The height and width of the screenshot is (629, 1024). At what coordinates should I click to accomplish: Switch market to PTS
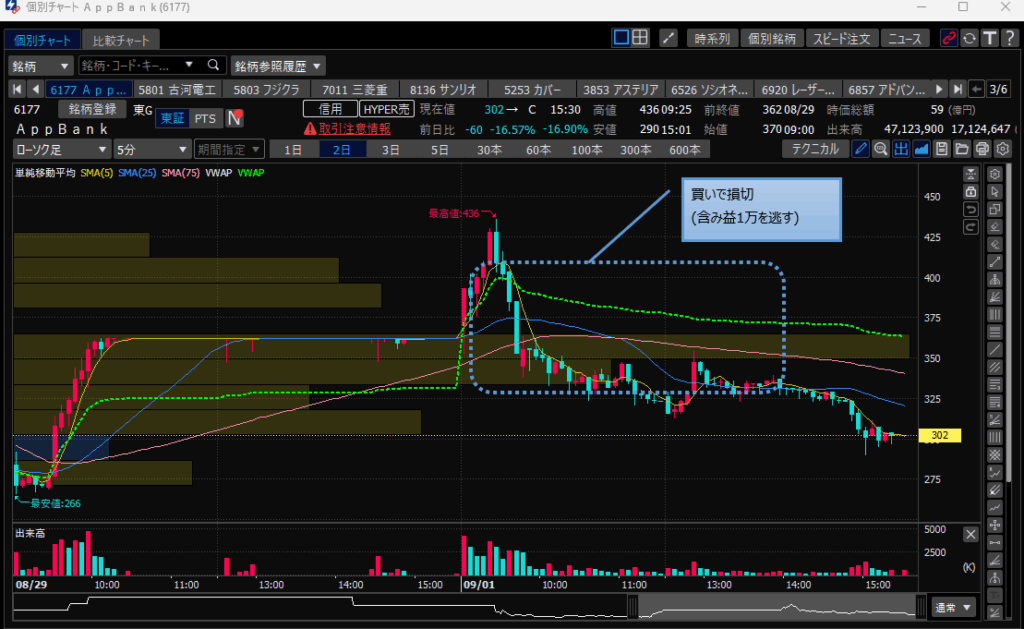click(204, 119)
